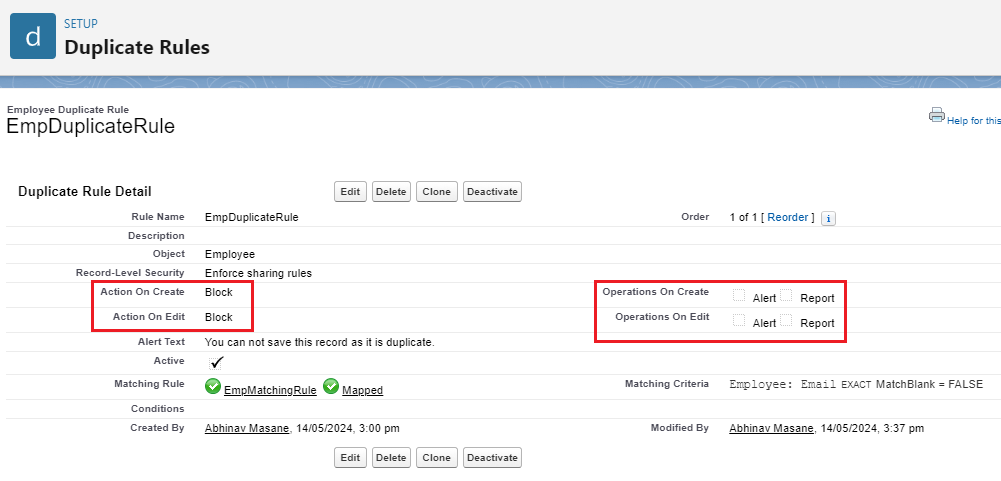The width and height of the screenshot is (1001, 481).
Task: Click the top Edit button
Action: [350, 192]
